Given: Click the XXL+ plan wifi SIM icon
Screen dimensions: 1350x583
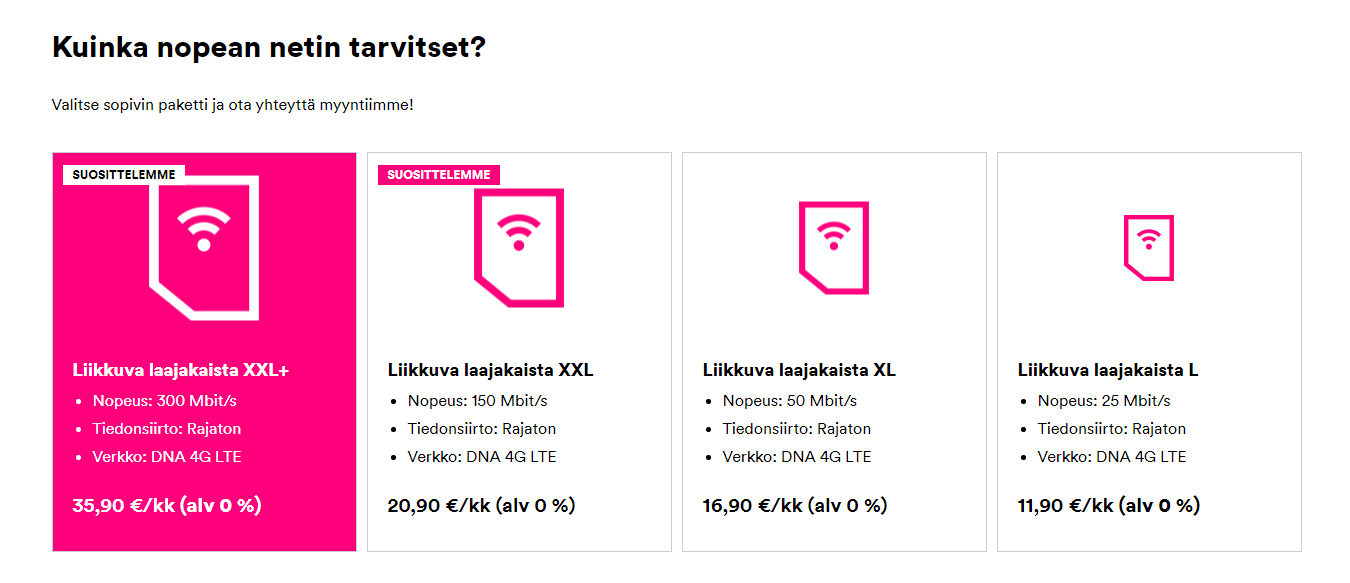Looking at the screenshot, I should click(x=204, y=247).
